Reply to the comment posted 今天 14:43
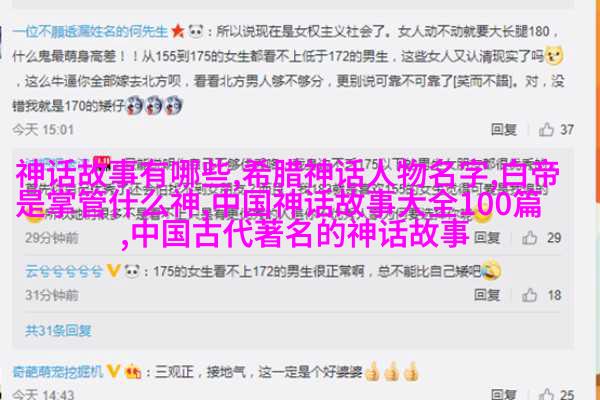The height and width of the screenshot is (400, 600). pos(504,394)
